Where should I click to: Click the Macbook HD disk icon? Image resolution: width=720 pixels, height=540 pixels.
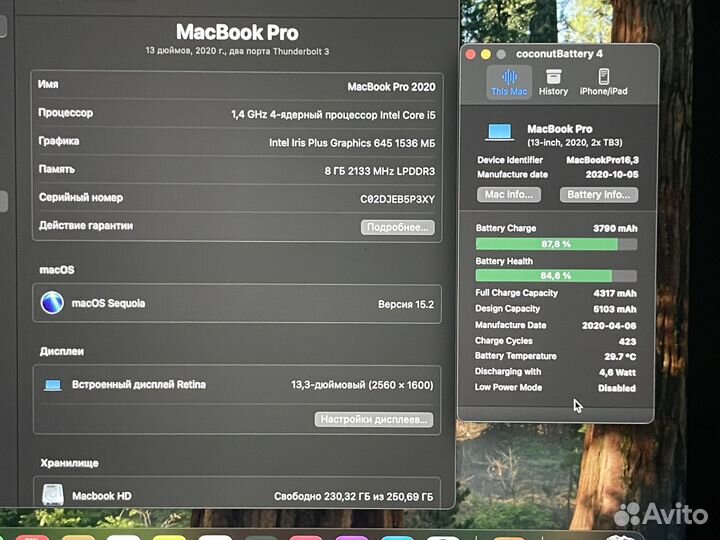[53, 495]
